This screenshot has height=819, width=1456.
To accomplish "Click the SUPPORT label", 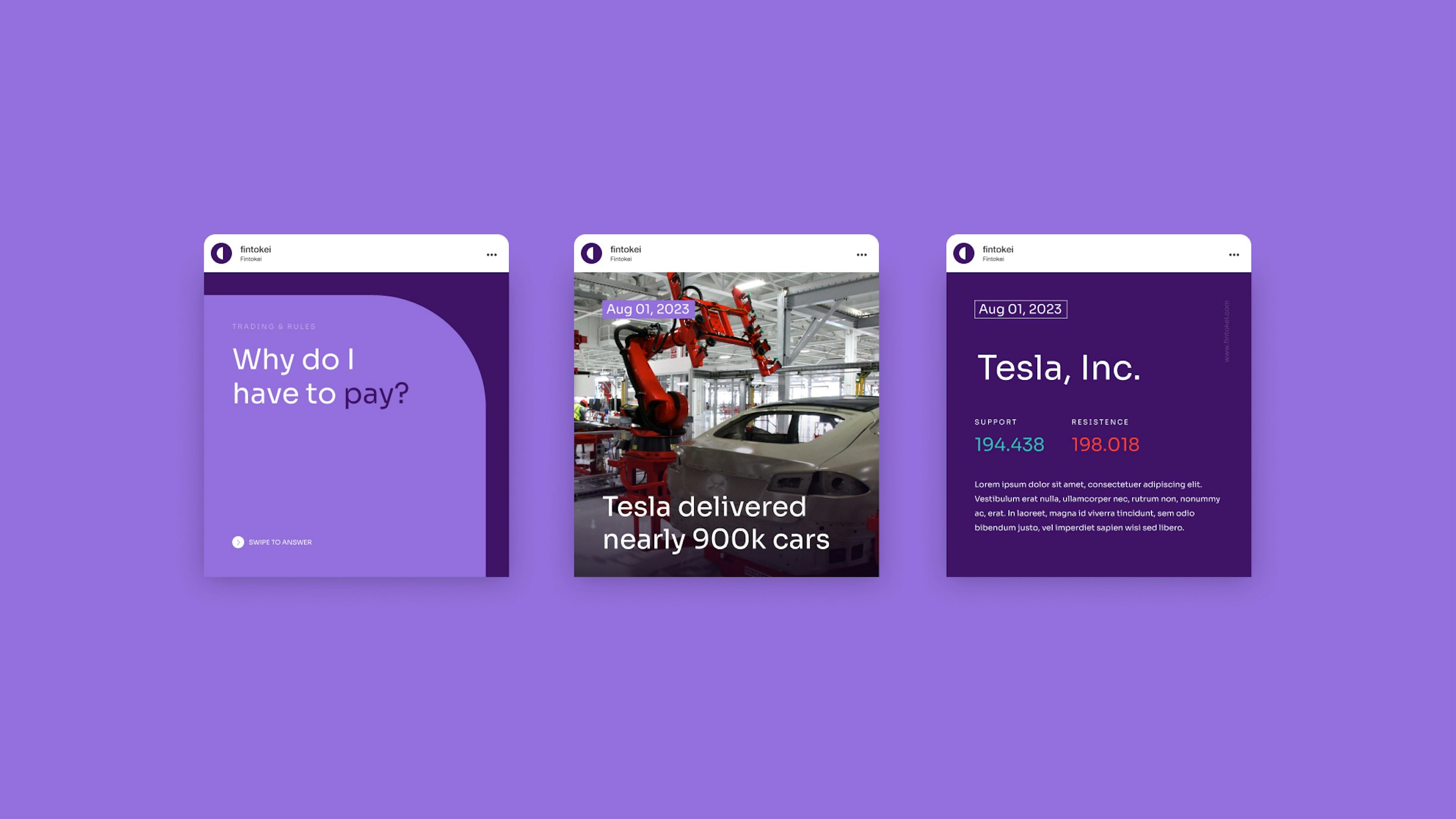I will 996,422.
